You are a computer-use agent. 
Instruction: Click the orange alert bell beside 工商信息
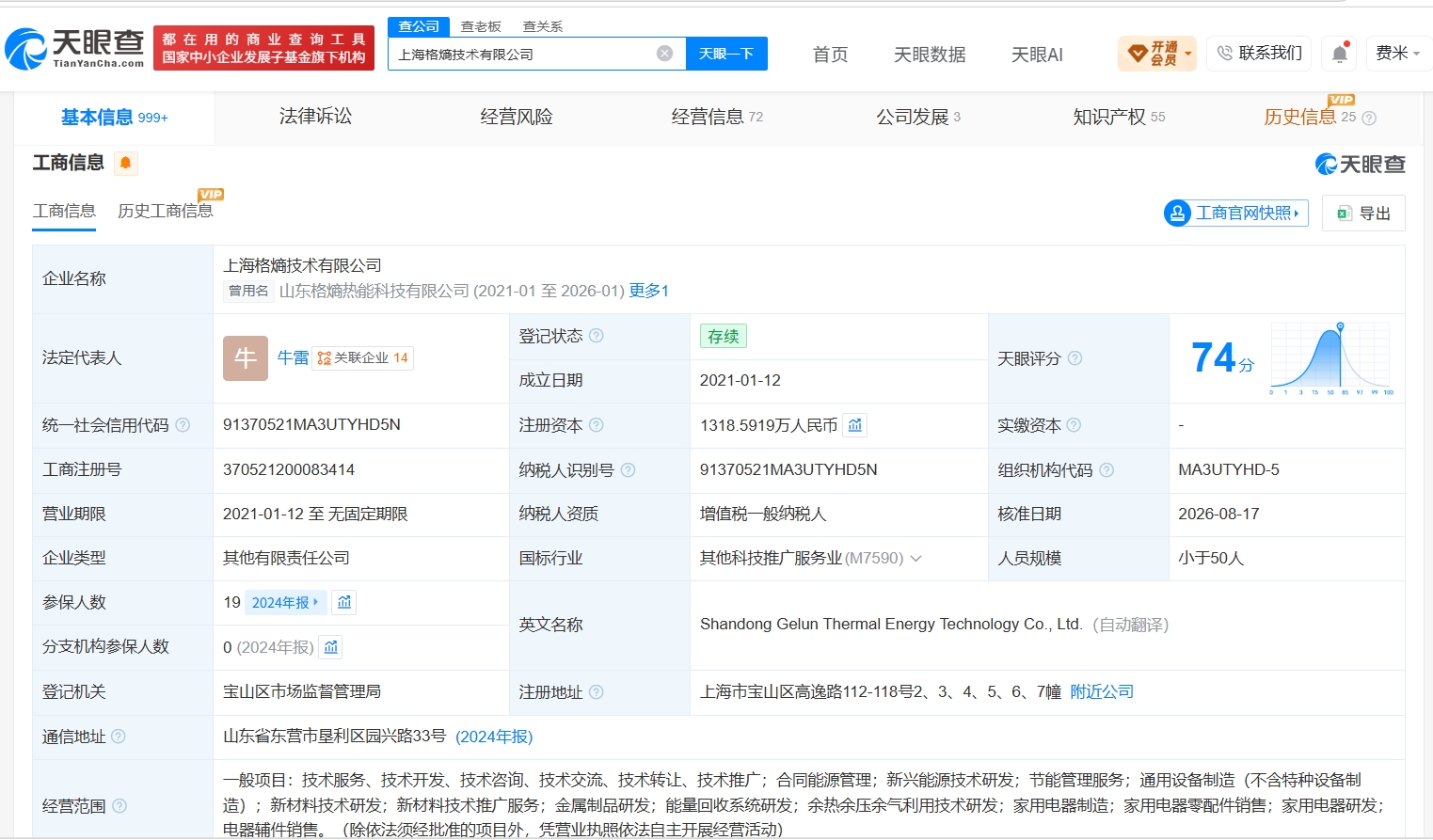coord(125,163)
